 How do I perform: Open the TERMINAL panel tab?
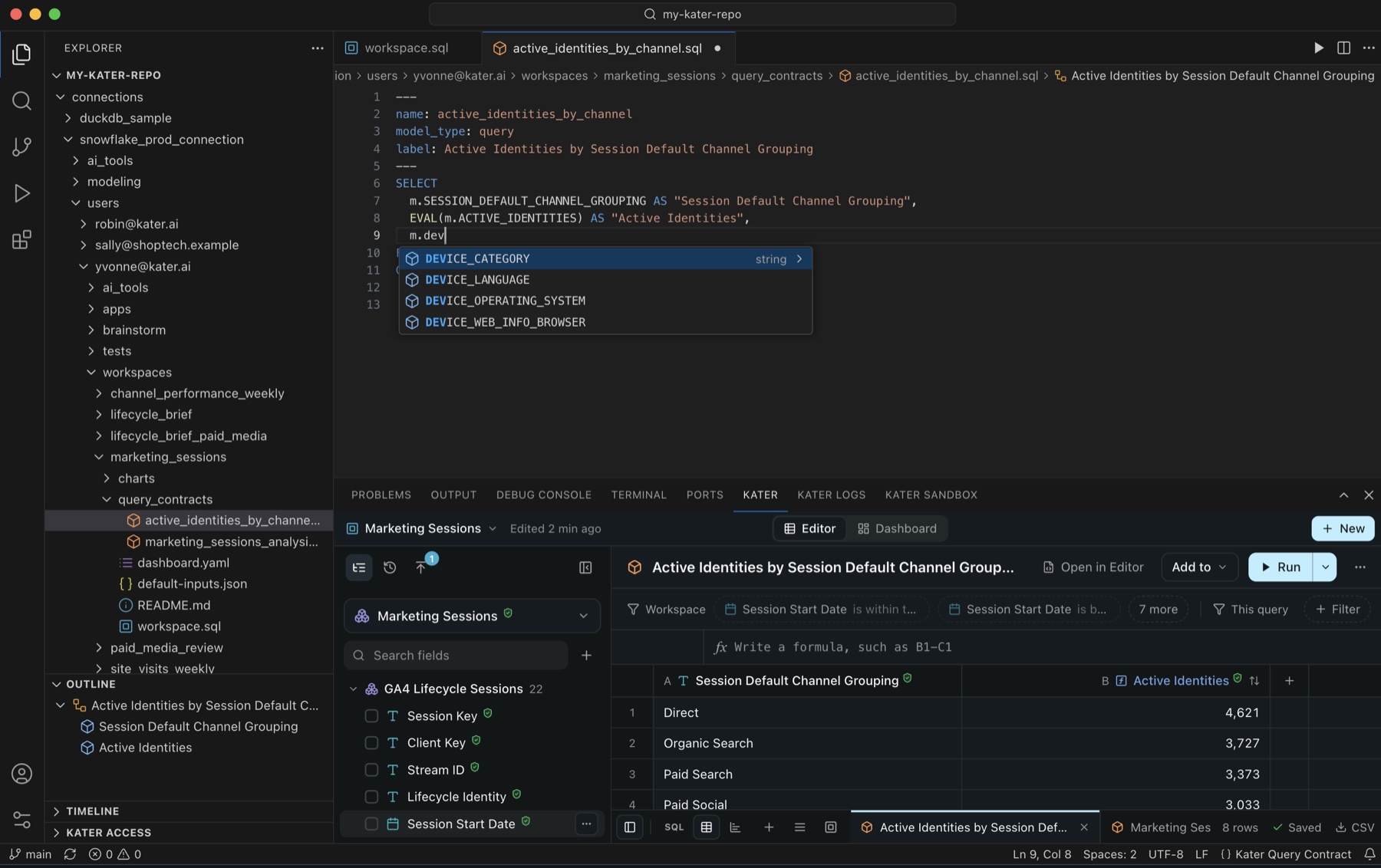click(638, 495)
